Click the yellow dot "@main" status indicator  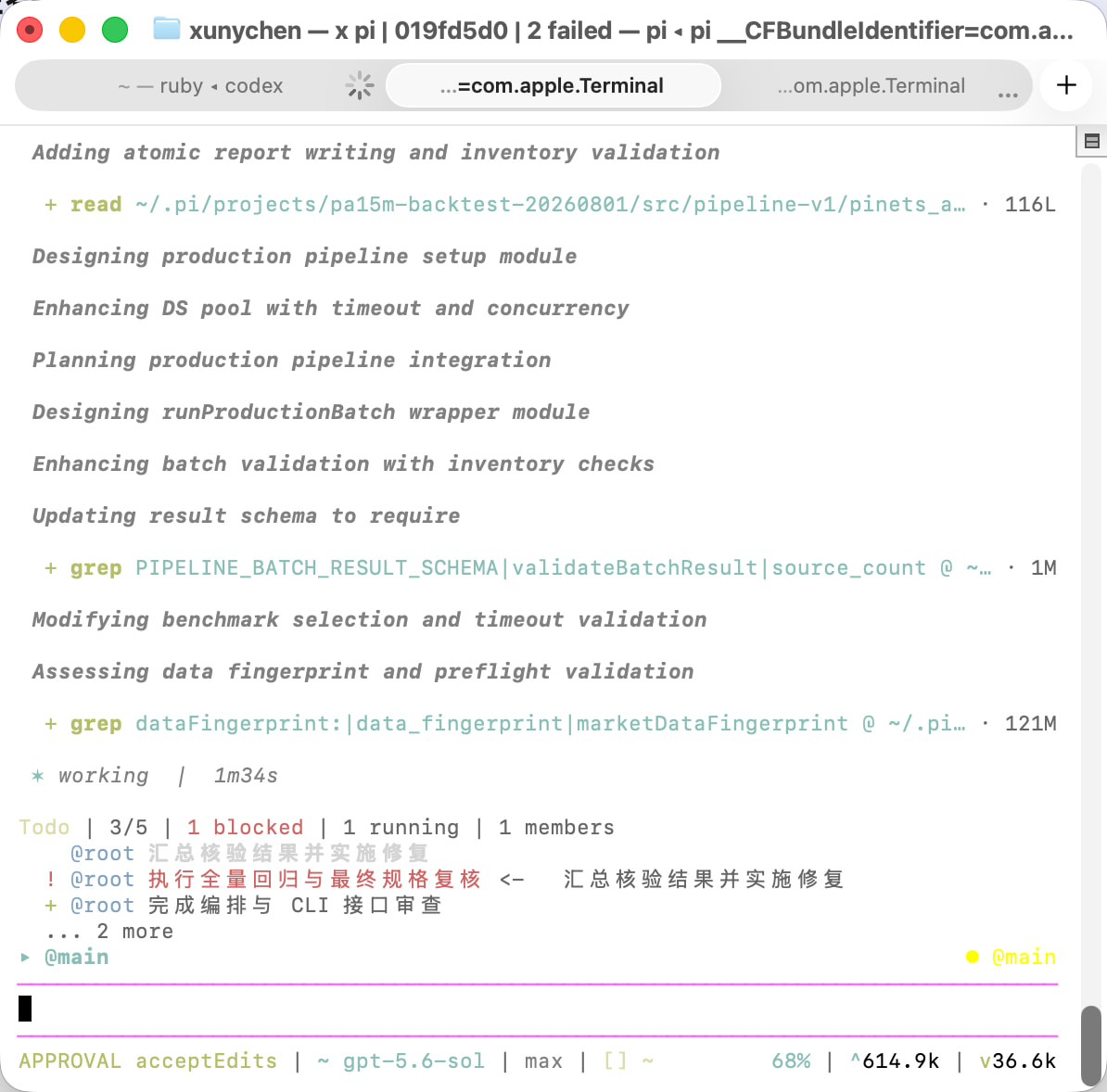[x=1011, y=958]
